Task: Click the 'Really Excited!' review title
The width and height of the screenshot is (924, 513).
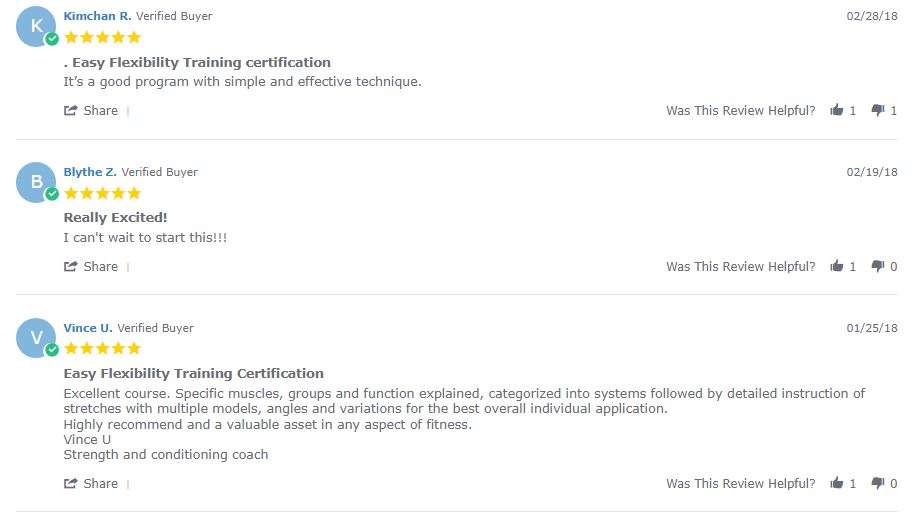Action: coord(116,217)
